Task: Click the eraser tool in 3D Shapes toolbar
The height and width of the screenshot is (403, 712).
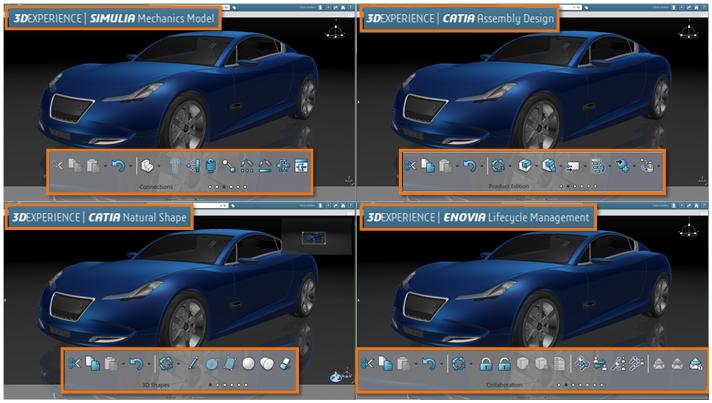Action: 283,364
